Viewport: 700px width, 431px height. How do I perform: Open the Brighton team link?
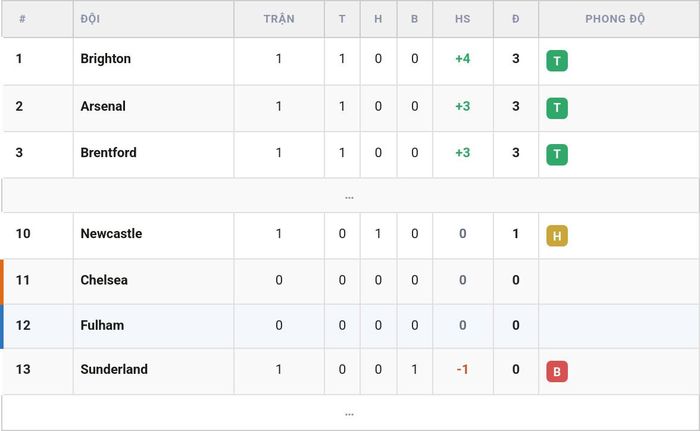pyautogui.click(x=105, y=59)
